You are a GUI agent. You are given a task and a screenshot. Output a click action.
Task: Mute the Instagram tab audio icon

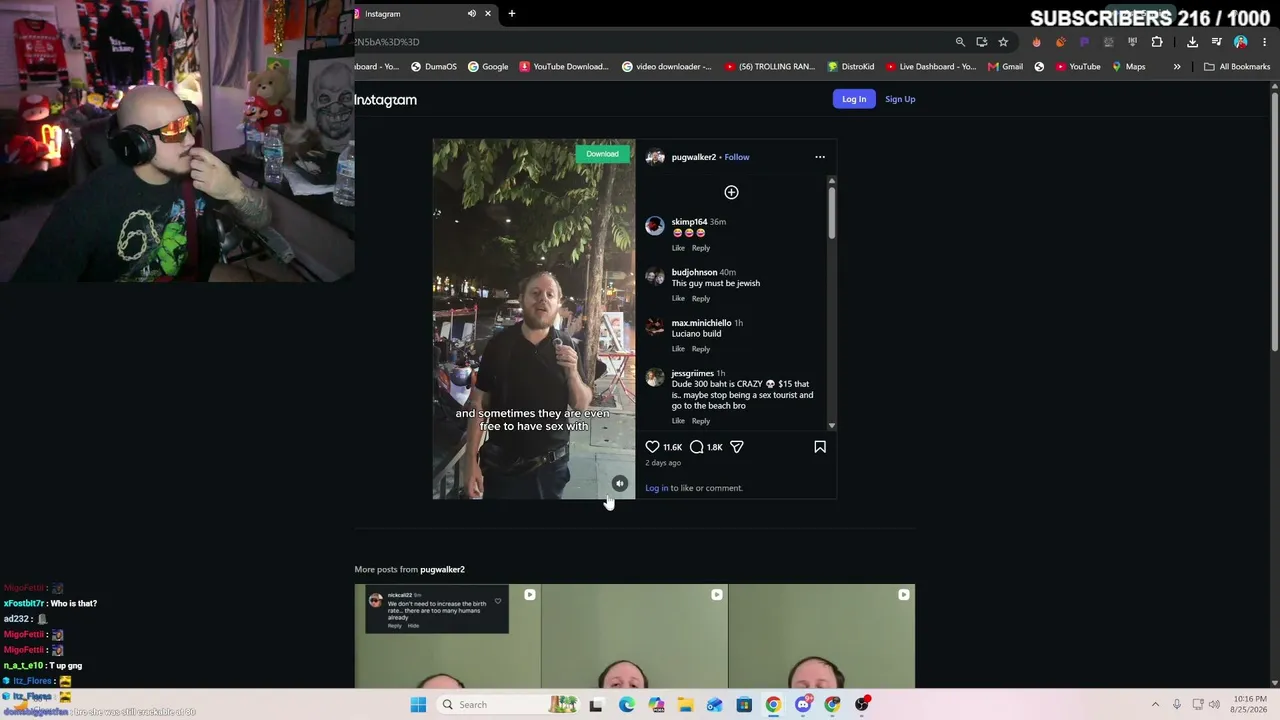coord(471,14)
